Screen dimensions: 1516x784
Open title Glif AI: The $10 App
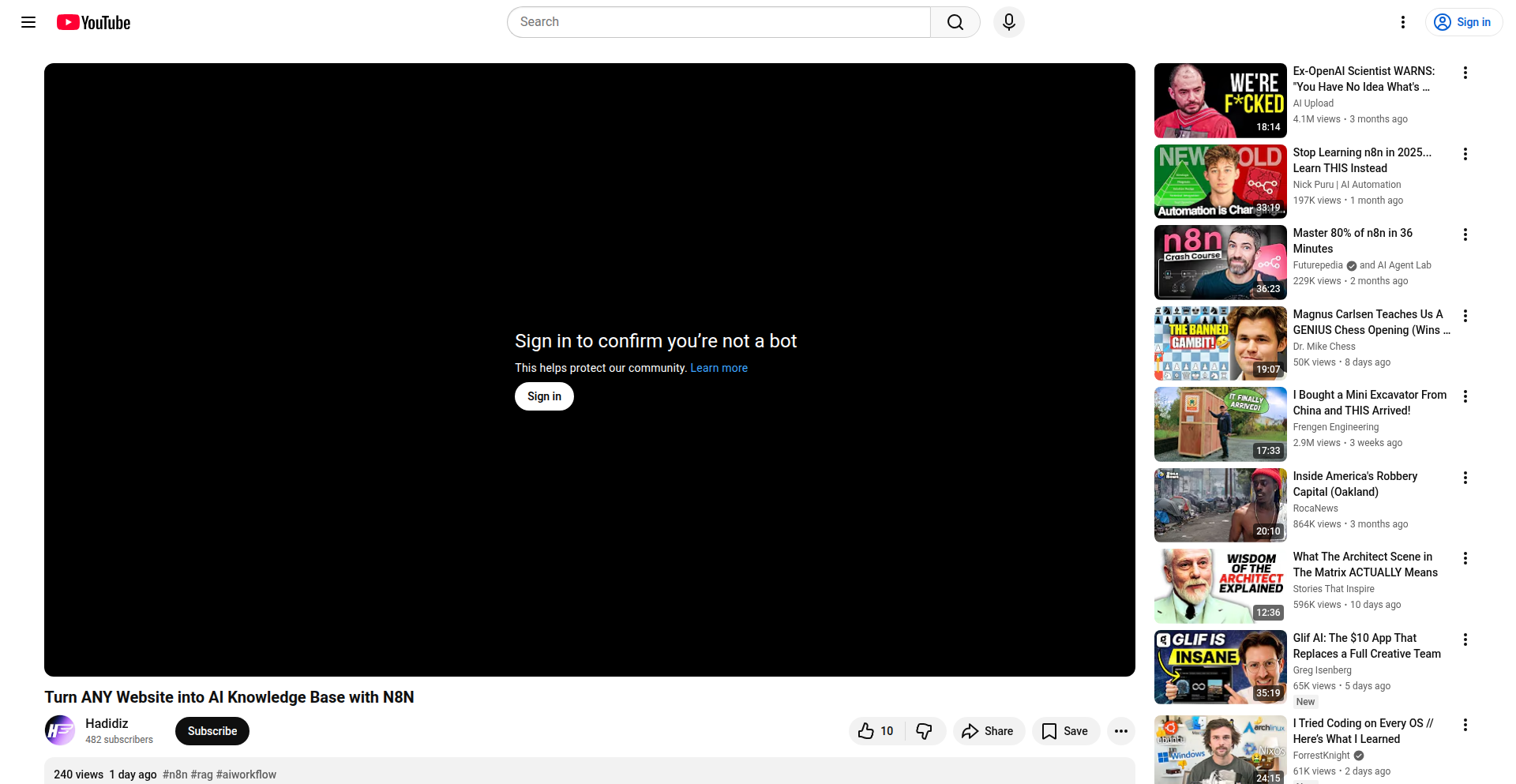(1367, 646)
